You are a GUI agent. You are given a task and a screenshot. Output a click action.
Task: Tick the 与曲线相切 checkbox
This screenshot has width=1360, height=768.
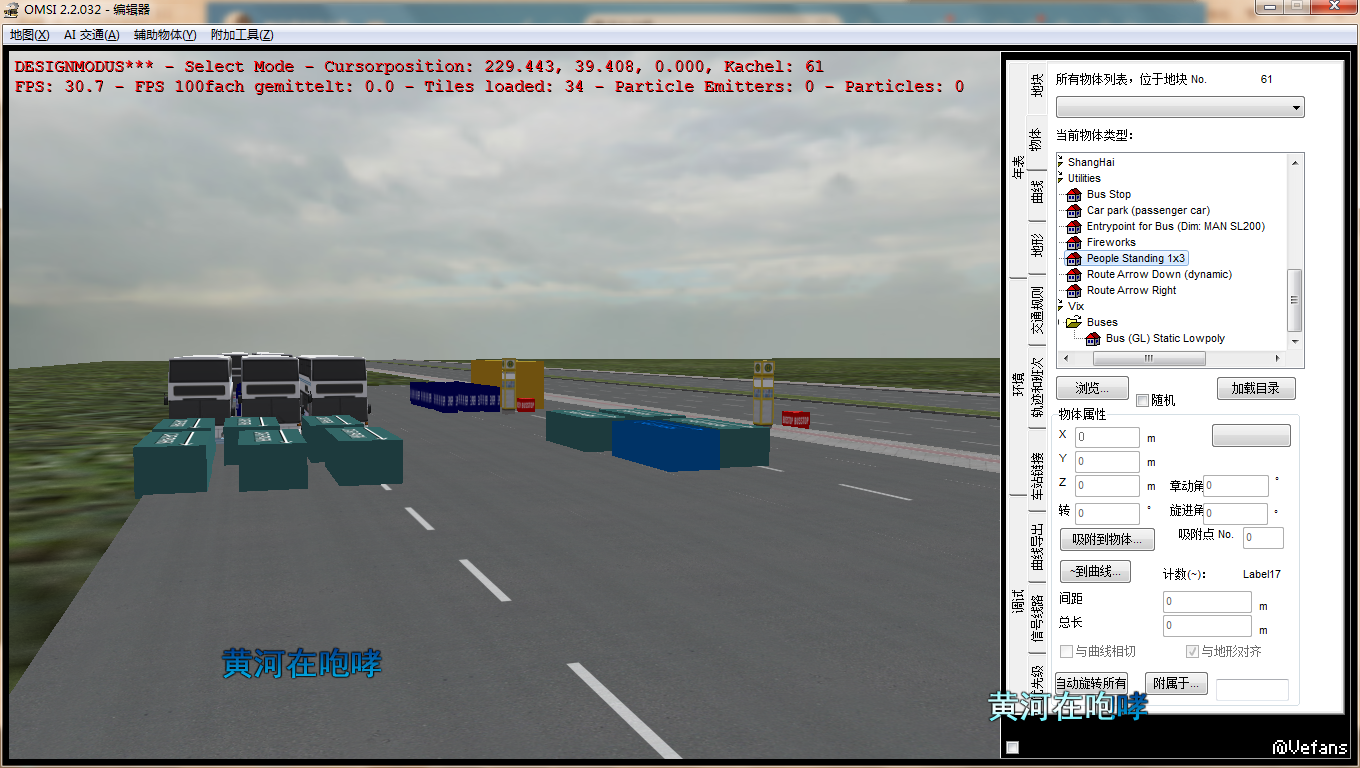[x=1066, y=652]
